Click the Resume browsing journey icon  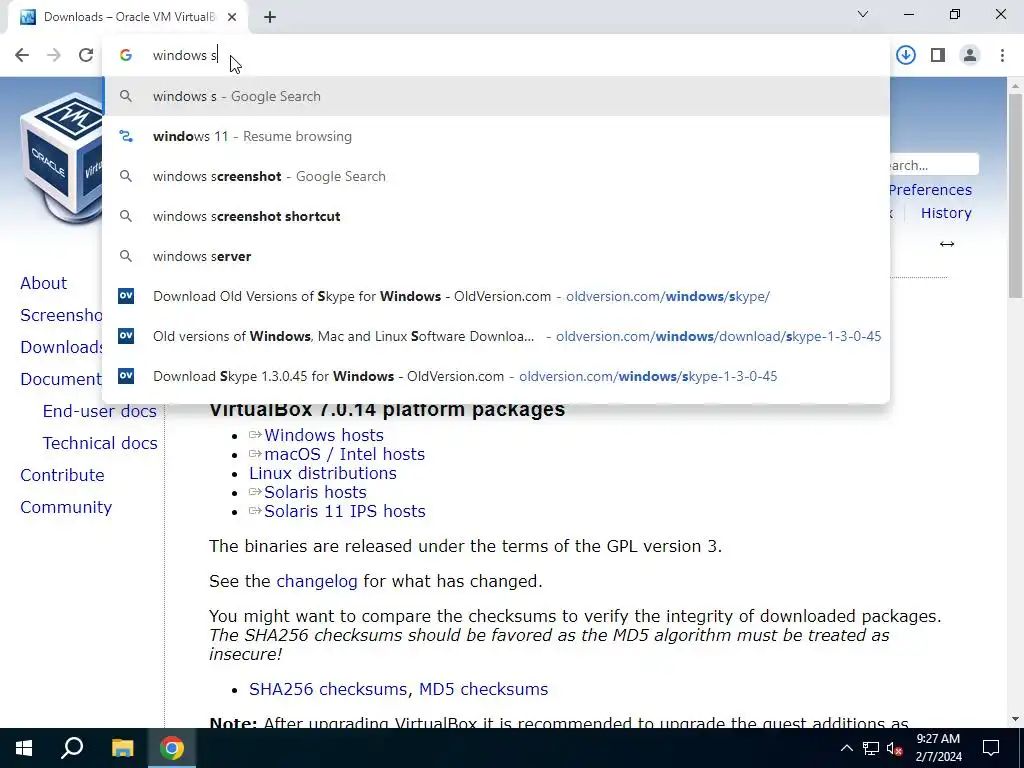(x=126, y=136)
